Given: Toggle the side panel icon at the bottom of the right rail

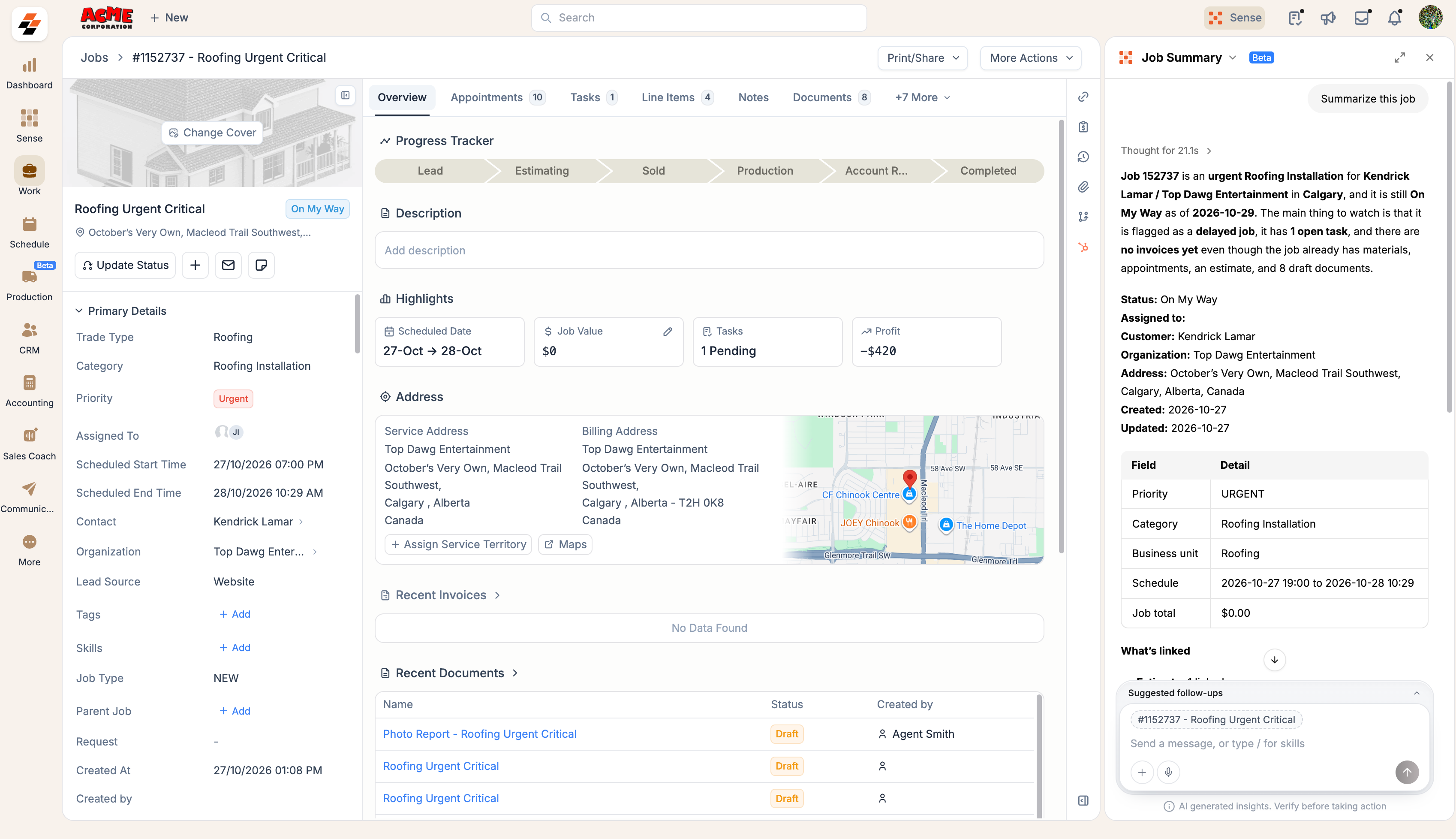Looking at the screenshot, I should point(1083,800).
